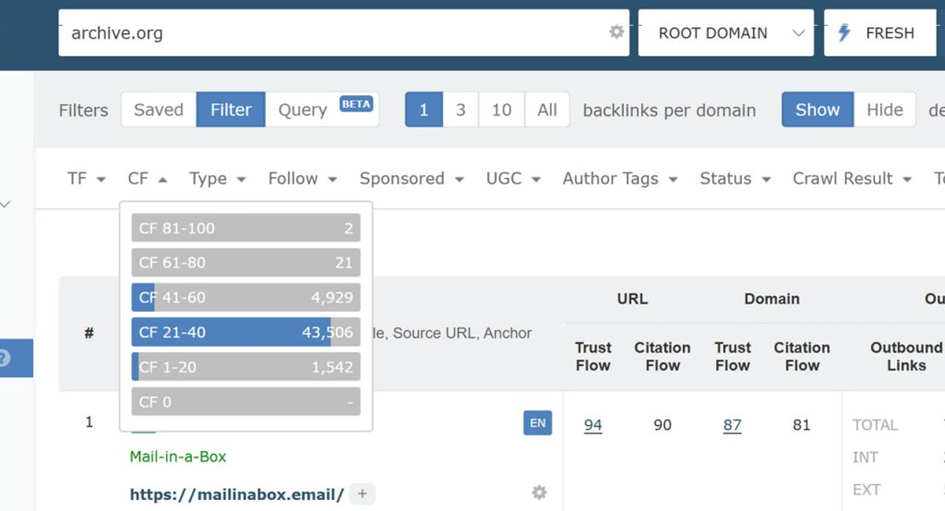Choose CF 41-60 filter range
Image resolution: width=945 pixels, height=511 pixels.
coord(246,297)
